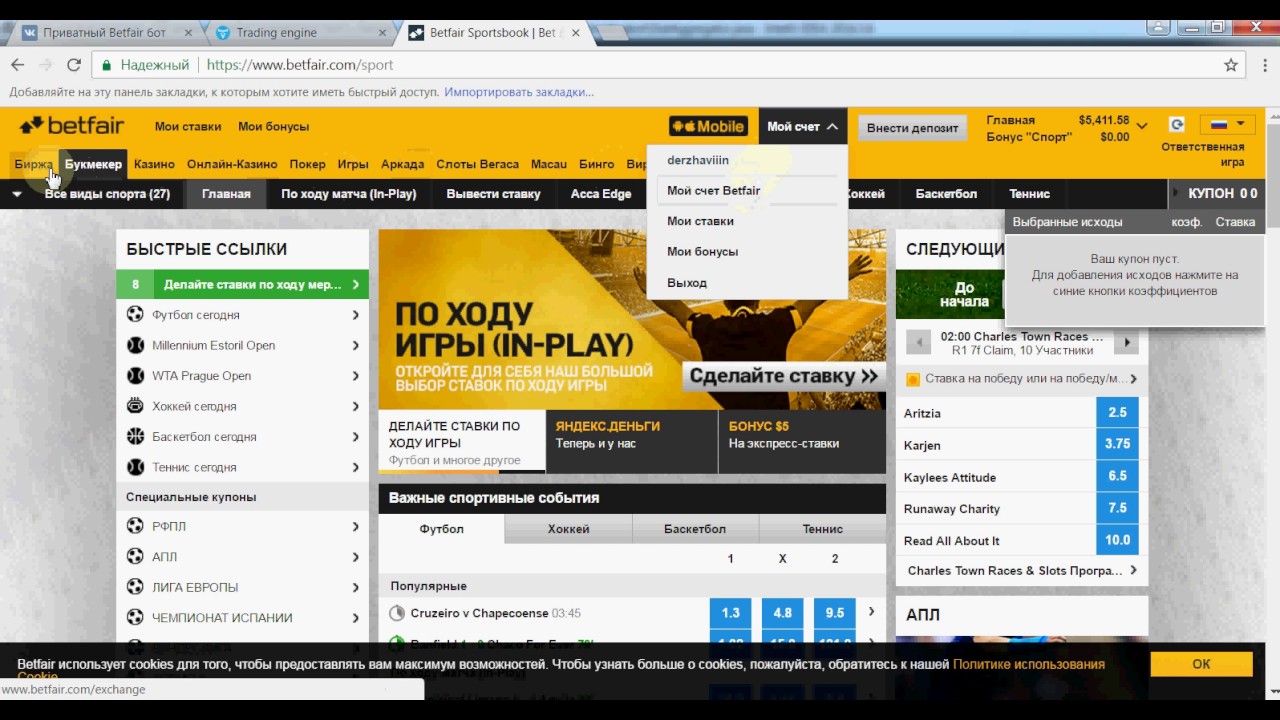Open the Биржа exchange link
1280x720 pixels.
coord(34,164)
